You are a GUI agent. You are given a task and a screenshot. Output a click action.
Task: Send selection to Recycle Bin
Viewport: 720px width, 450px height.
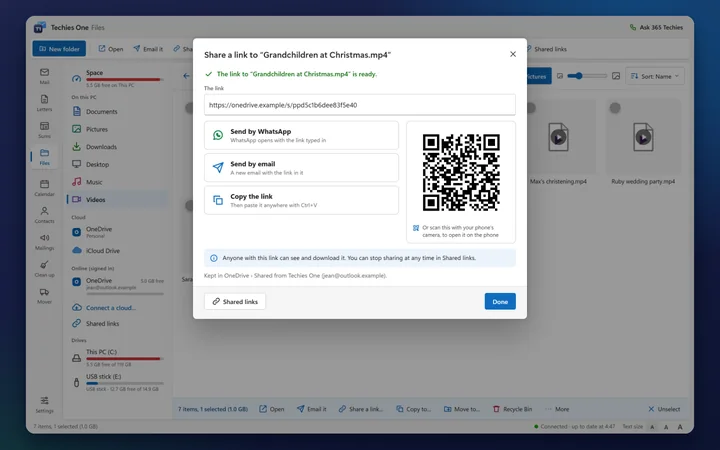512,409
